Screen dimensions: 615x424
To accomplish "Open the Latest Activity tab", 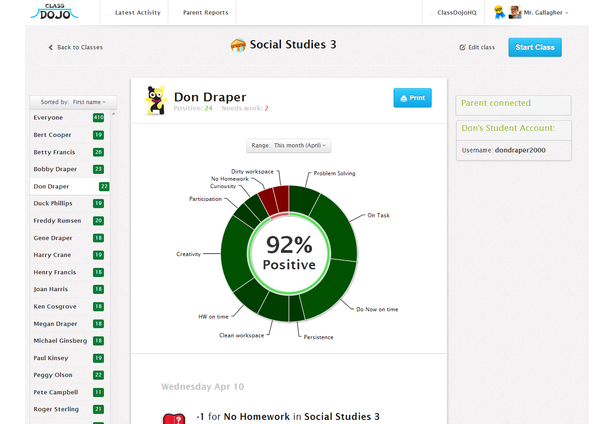I will click(x=135, y=13).
